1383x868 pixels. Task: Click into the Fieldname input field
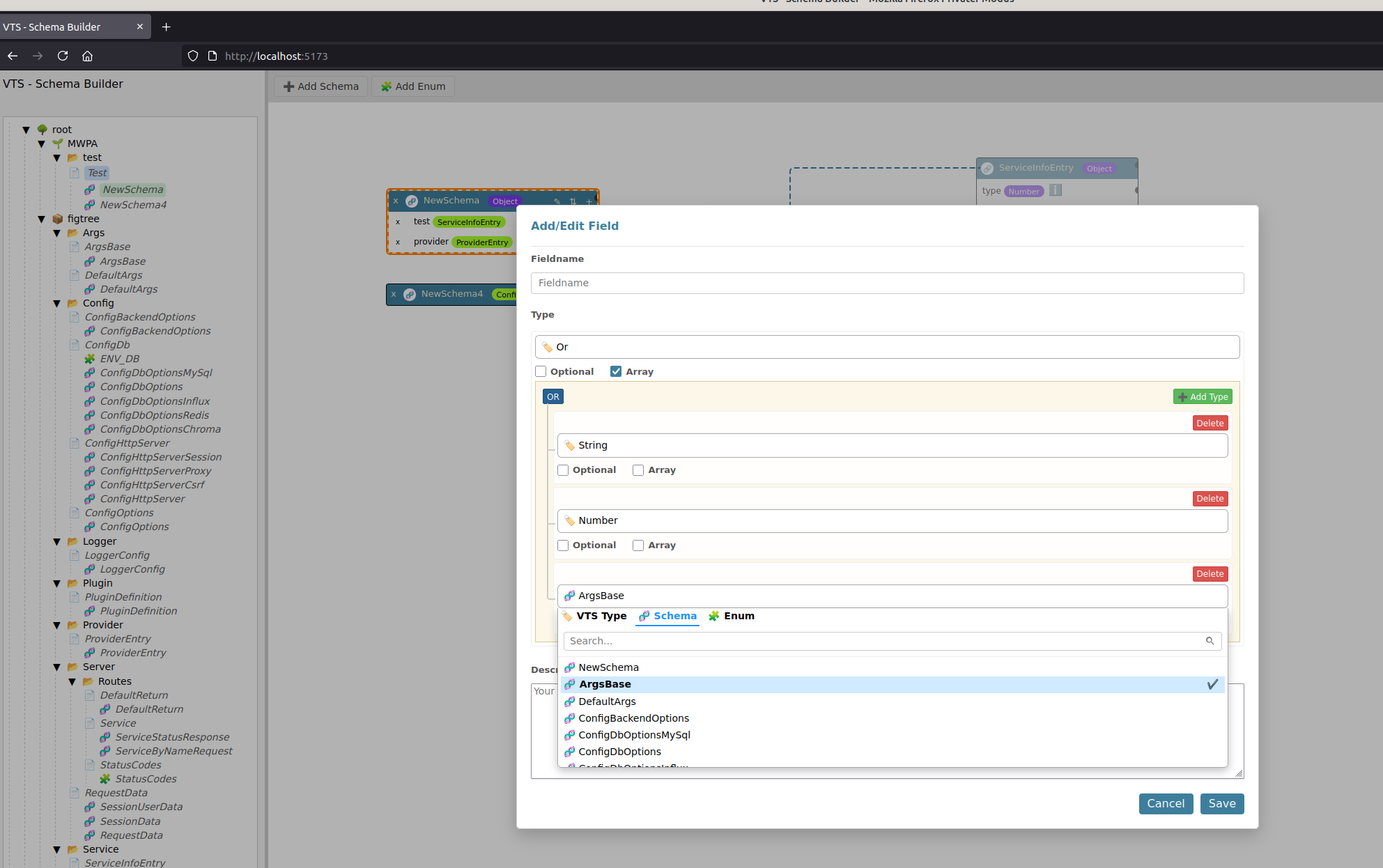[x=886, y=283]
